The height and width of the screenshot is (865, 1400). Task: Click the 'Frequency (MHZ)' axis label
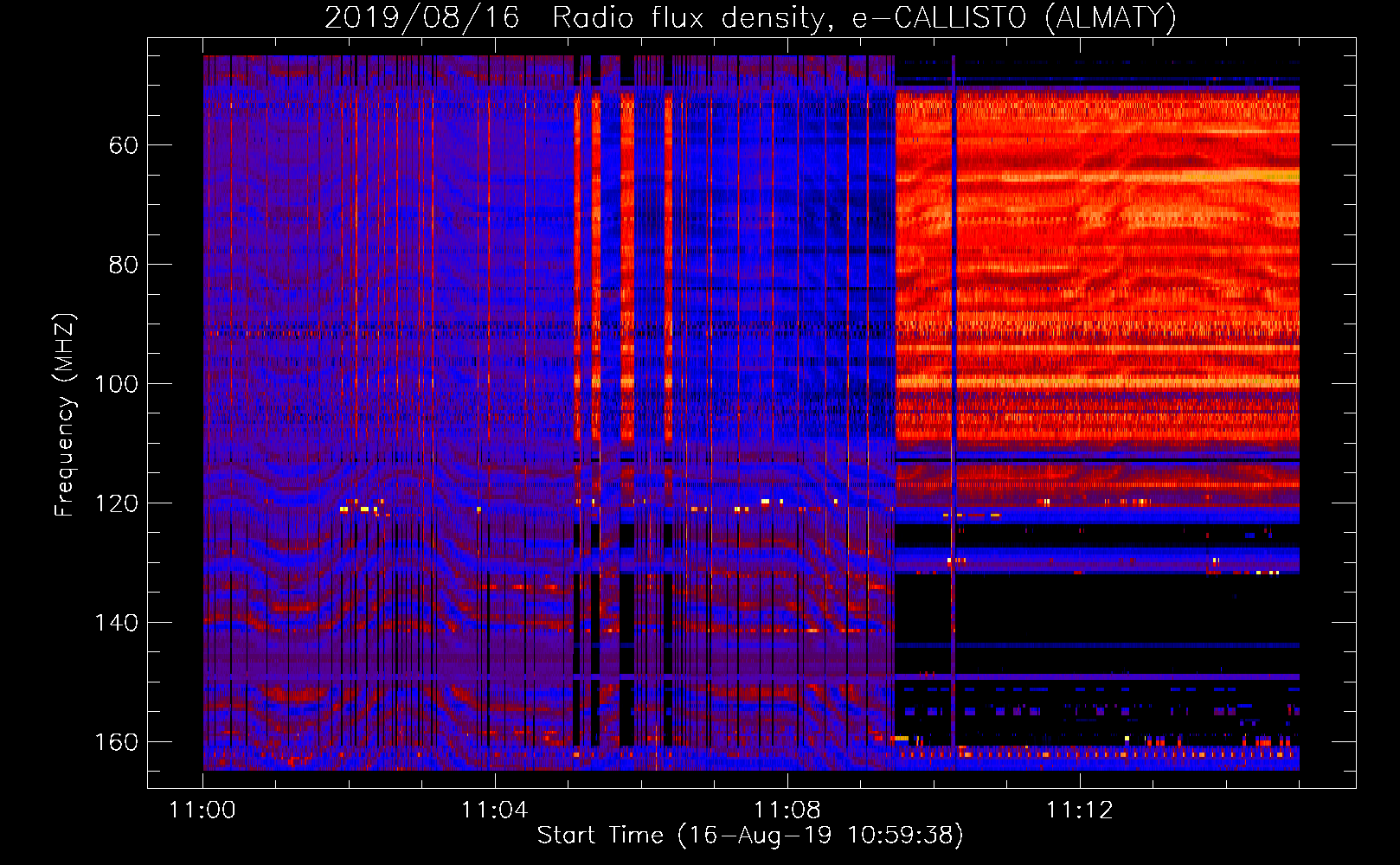(65, 415)
